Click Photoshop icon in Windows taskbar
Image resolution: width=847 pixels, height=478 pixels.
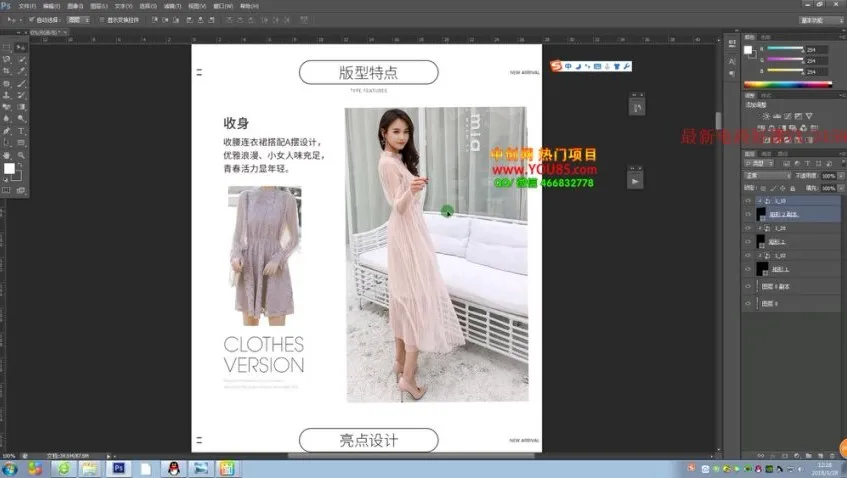click(x=119, y=467)
